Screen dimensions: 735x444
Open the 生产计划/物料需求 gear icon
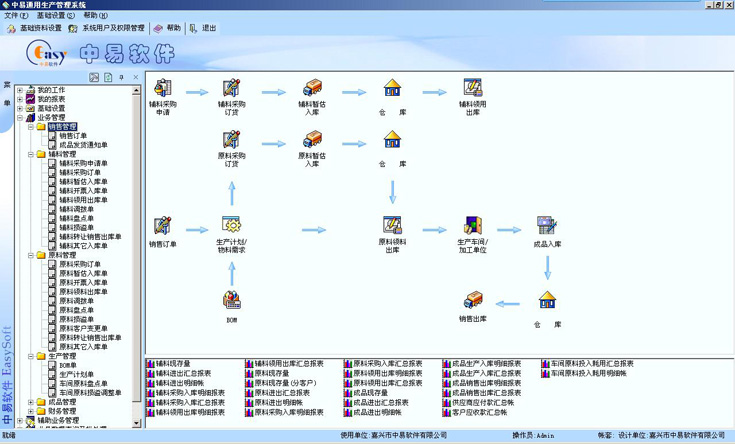point(232,225)
